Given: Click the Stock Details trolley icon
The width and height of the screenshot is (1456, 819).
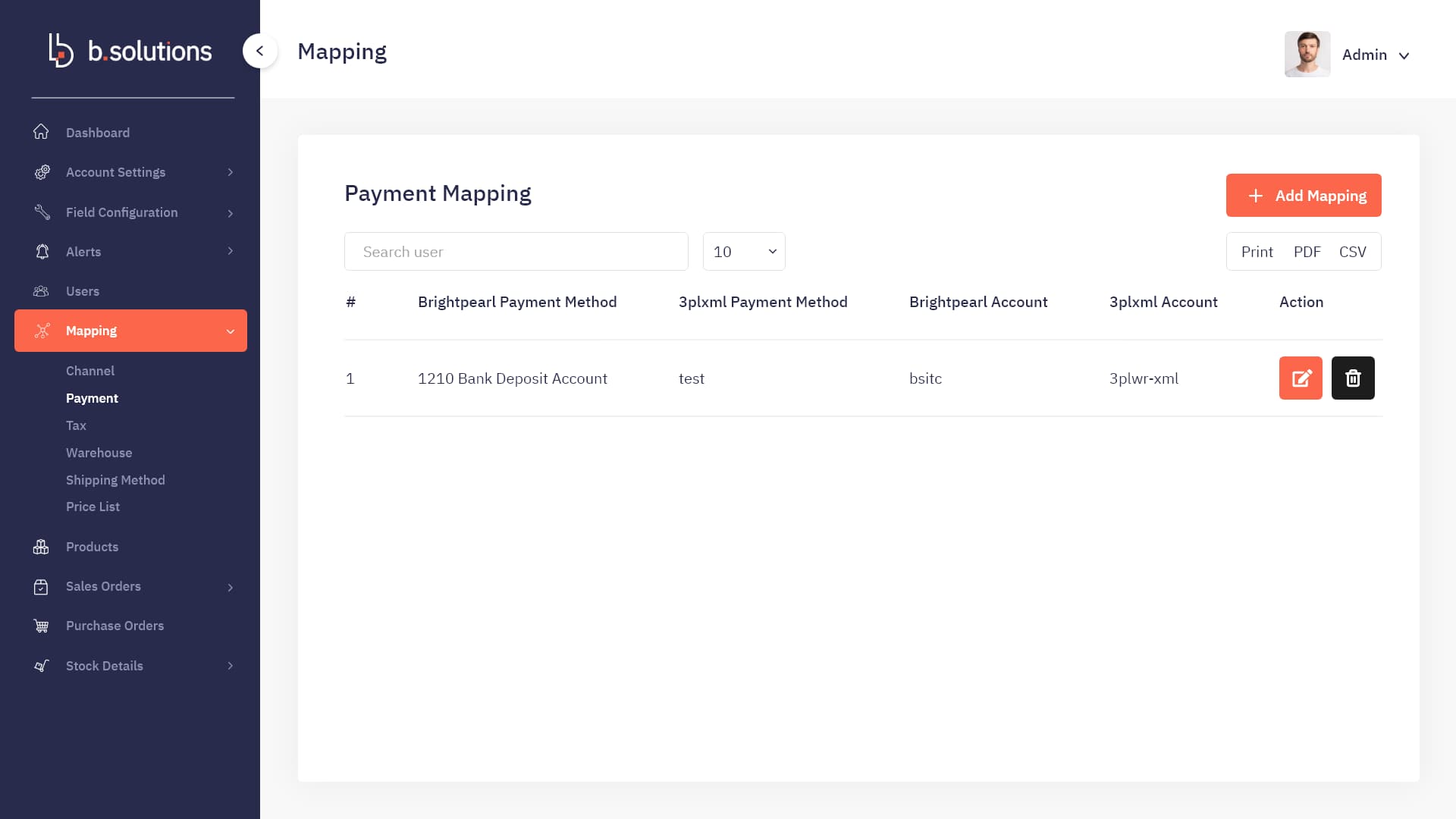Looking at the screenshot, I should click(41, 666).
